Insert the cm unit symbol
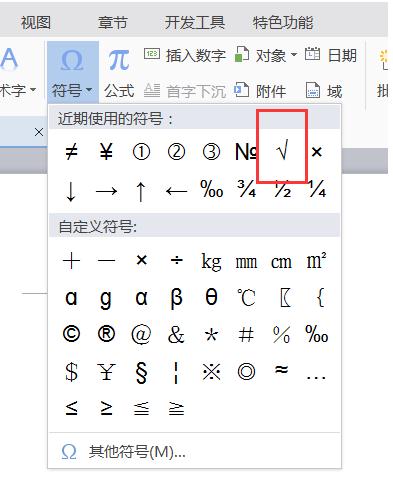Image resolution: width=393 pixels, height=488 pixels. coord(281,262)
